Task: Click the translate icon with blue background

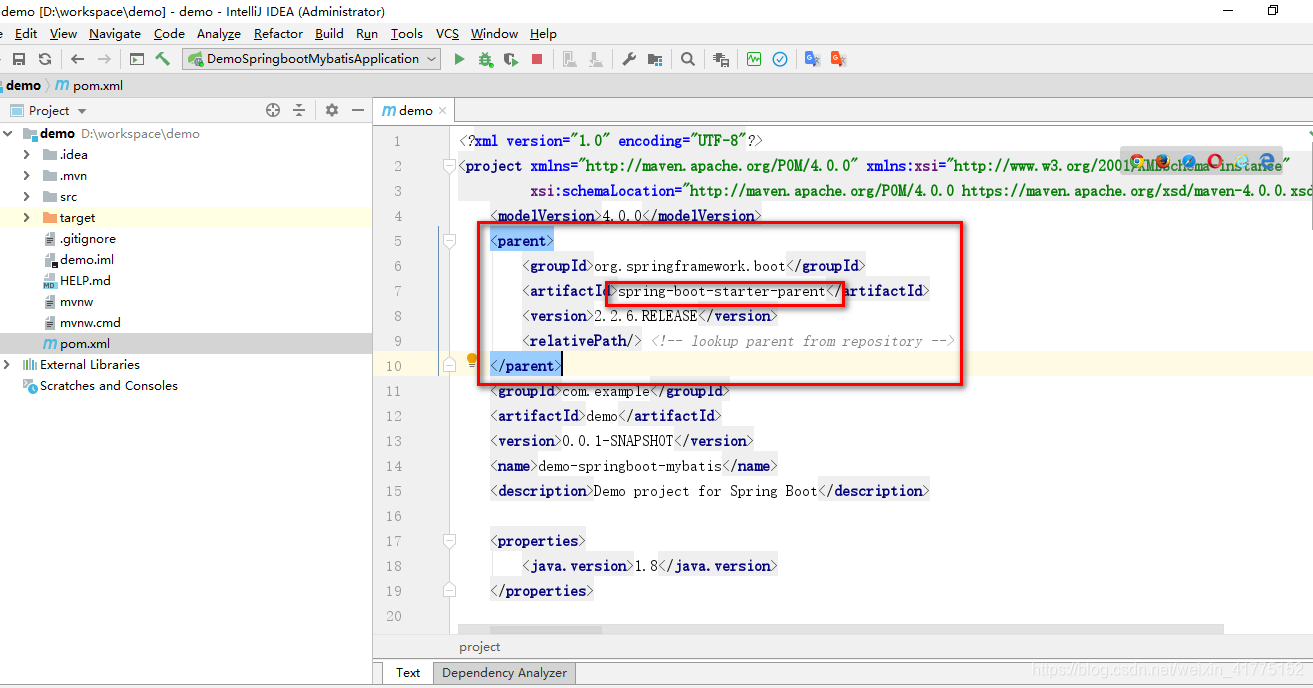Action: click(812, 59)
